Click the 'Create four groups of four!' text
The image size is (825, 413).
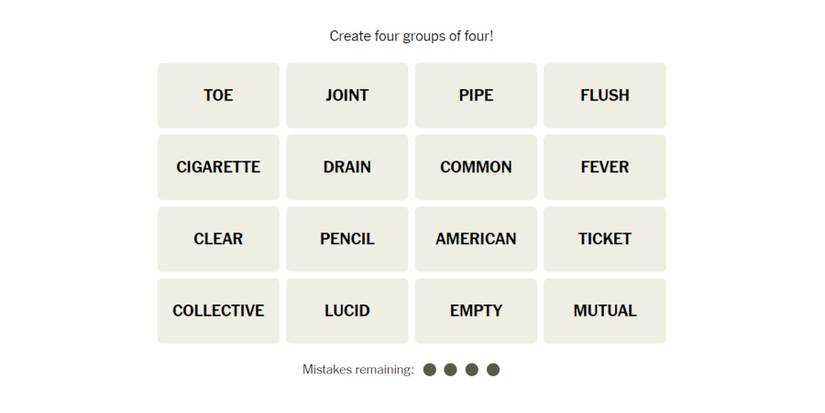[x=412, y=36]
